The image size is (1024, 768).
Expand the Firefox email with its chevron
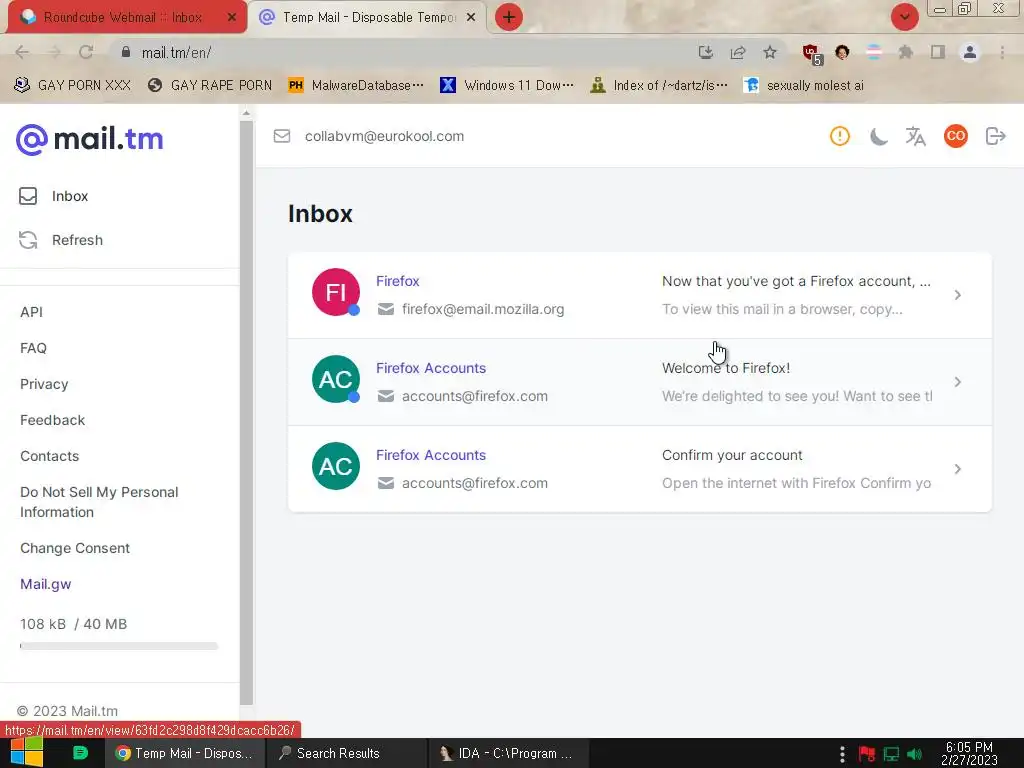click(x=957, y=295)
